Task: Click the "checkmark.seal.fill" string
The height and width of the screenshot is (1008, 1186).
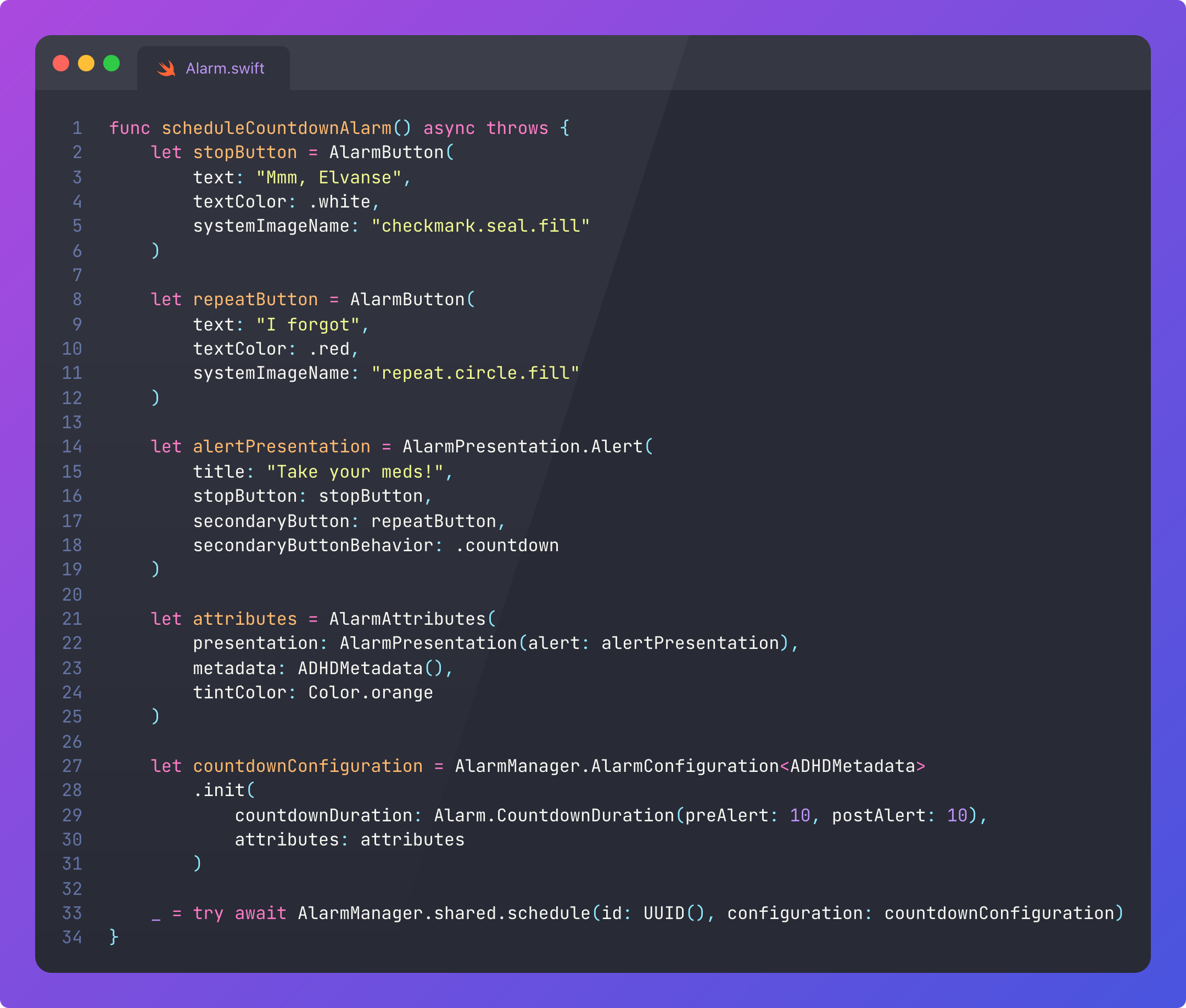Action: (x=480, y=226)
